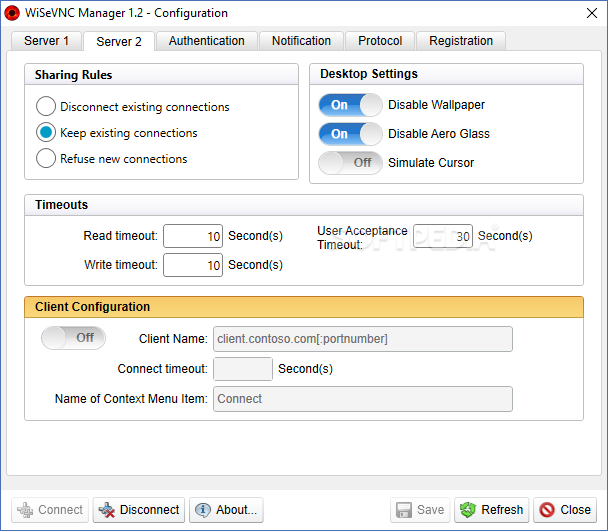Click the unplug icon on the Disconnect button
Screen dimensions: 608x531
(107, 510)
